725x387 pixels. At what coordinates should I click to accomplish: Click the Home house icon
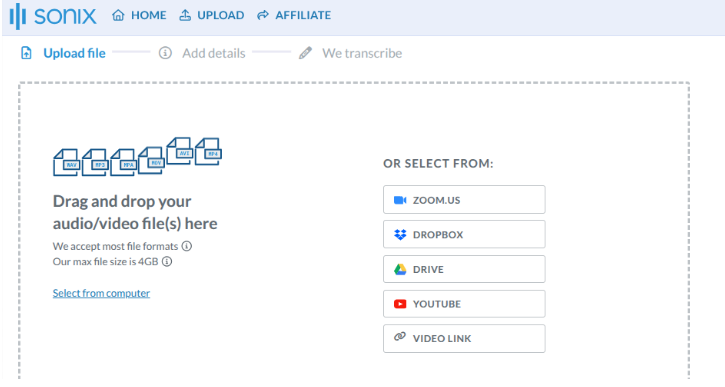[118, 15]
